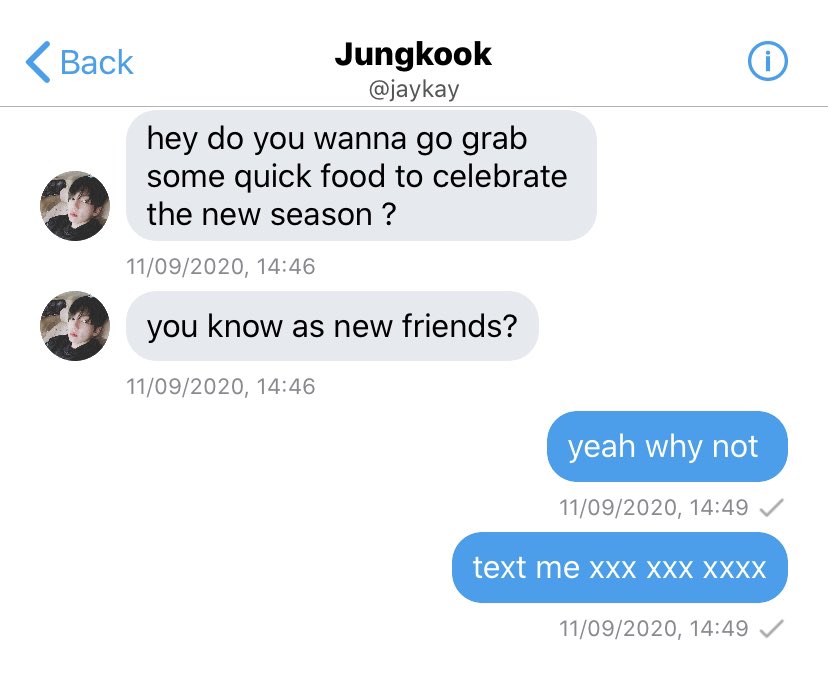828x679 pixels.
Task: Open the Jungkook conversation title
Action: click(413, 54)
